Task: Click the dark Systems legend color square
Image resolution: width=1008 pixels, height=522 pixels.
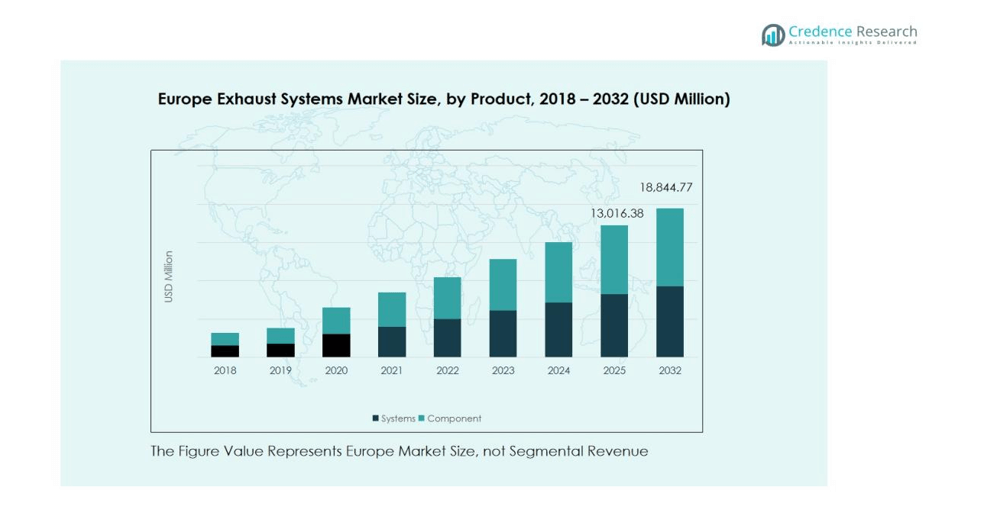Action: coord(376,418)
